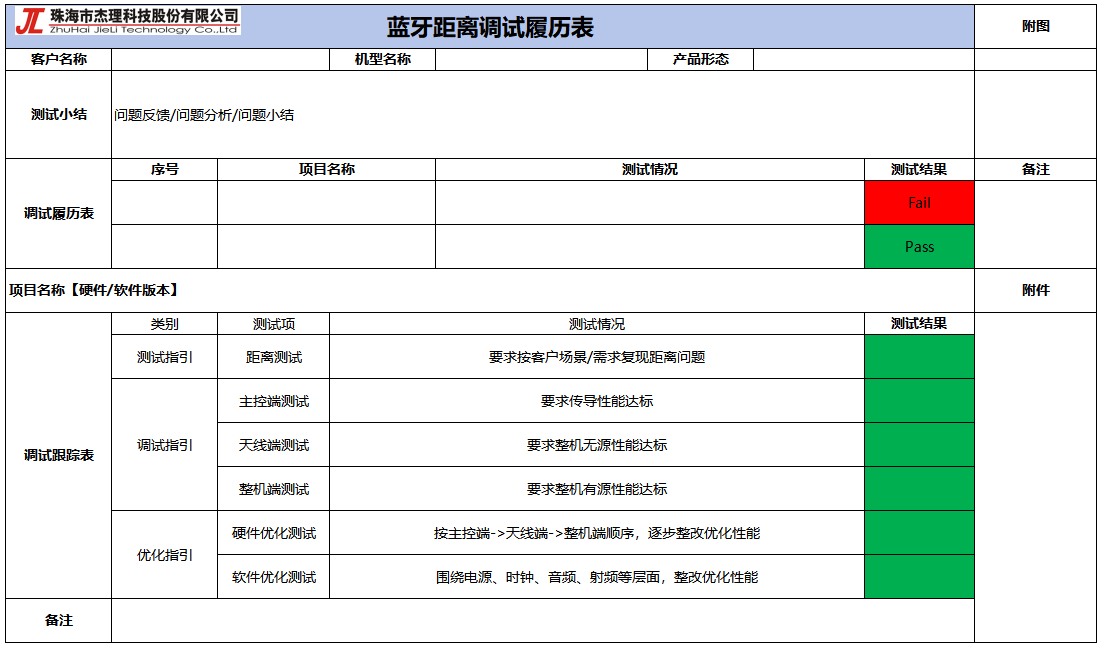Select the 机型名称 label cell
The height and width of the screenshot is (647, 1102).
[x=383, y=60]
